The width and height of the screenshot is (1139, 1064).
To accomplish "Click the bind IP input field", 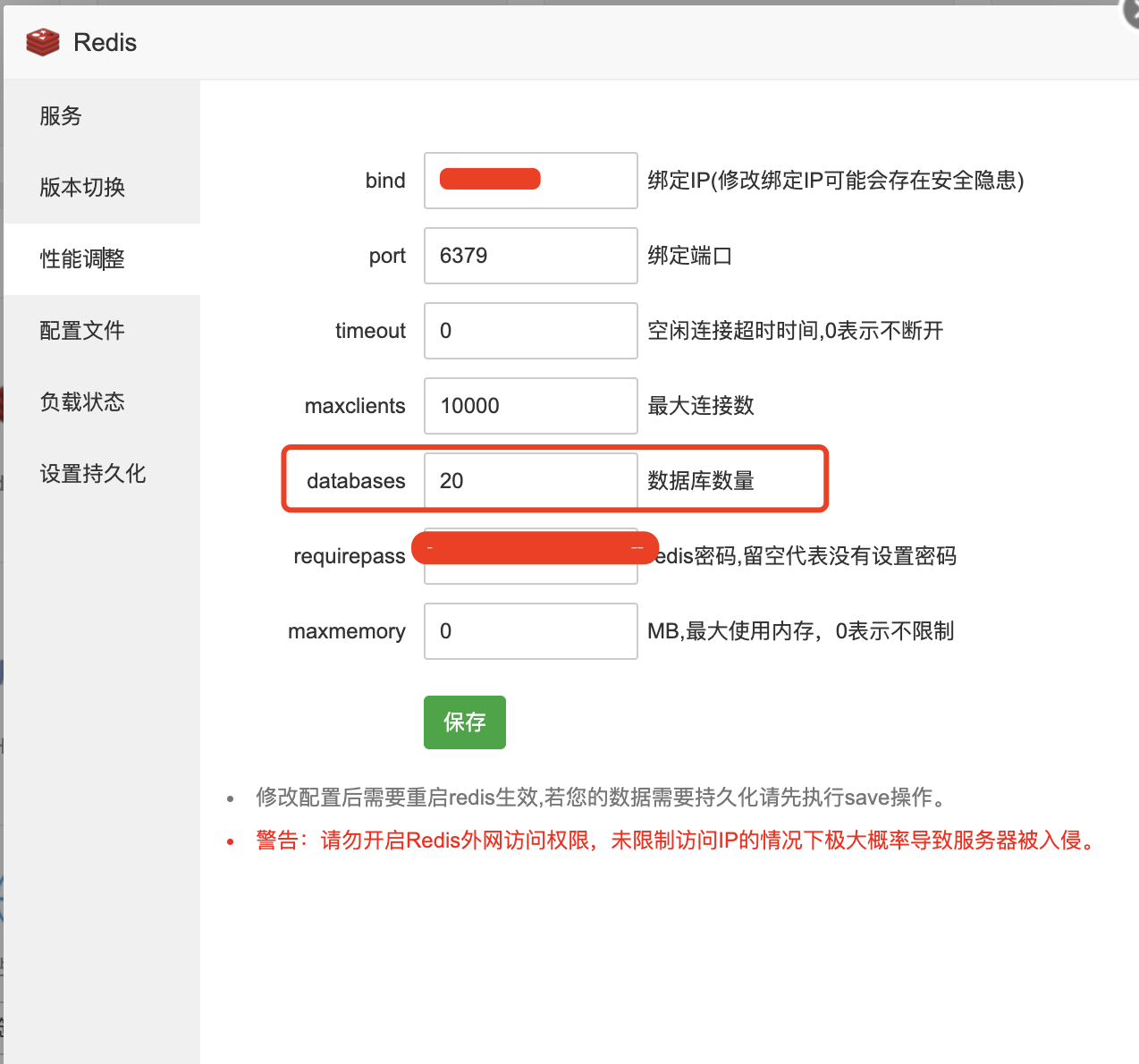I will click(531, 181).
